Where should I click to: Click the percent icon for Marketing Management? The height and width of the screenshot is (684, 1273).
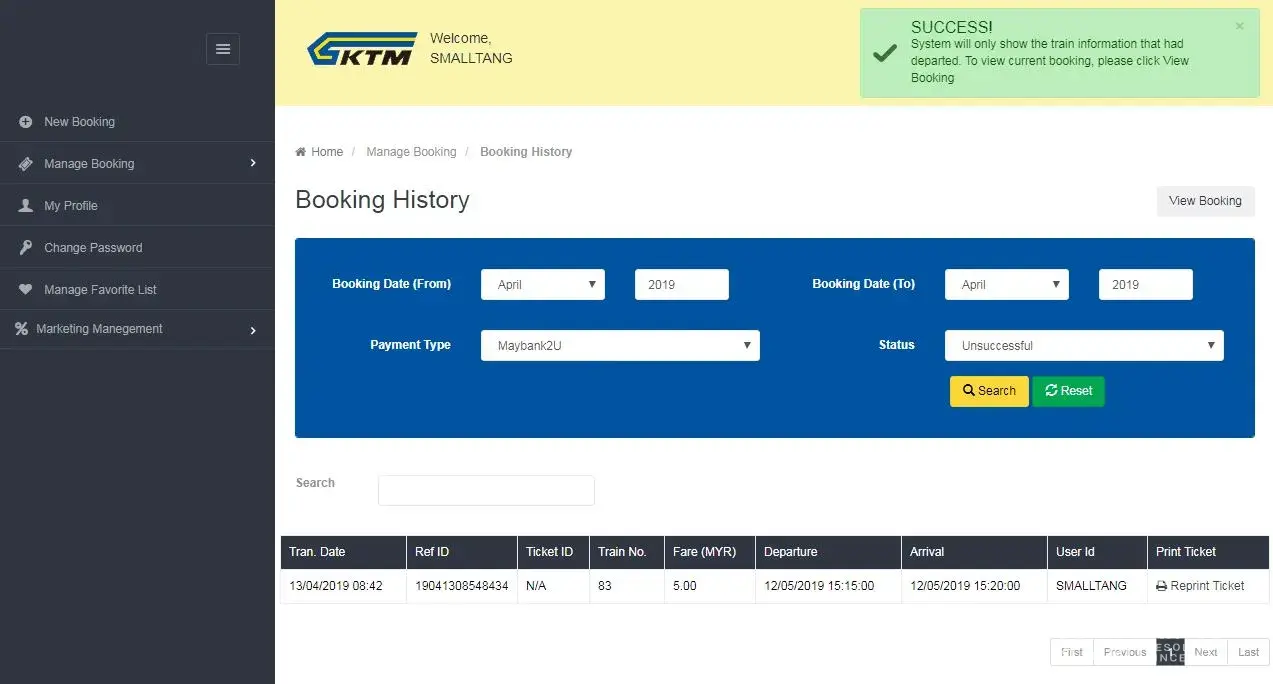[x=21, y=329]
